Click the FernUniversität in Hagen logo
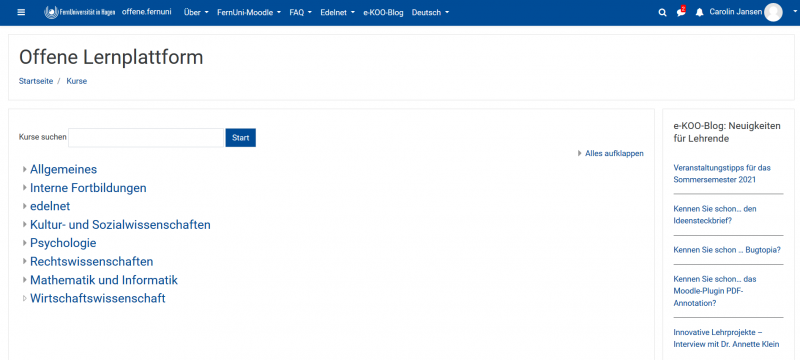The height and width of the screenshot is (360, 800). [x=81, y=12]
